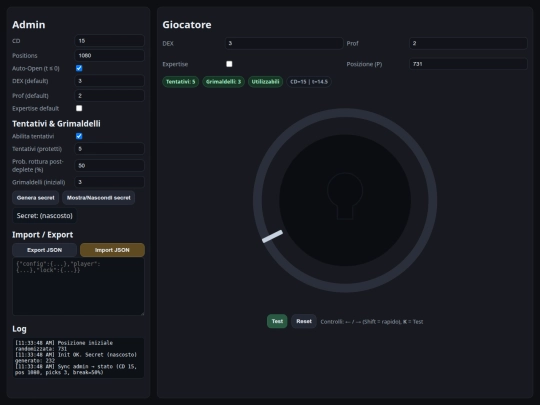Click the Posizione (P) input field
This screenshot has height=405, width=540.
click(x=468, y=64)
